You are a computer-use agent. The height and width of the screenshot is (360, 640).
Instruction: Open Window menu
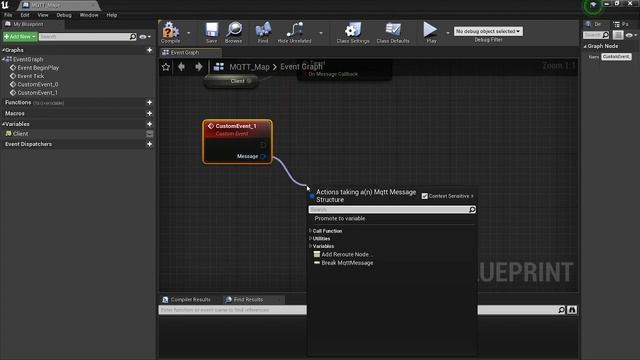pyautogui.click(x=89, y=15)
